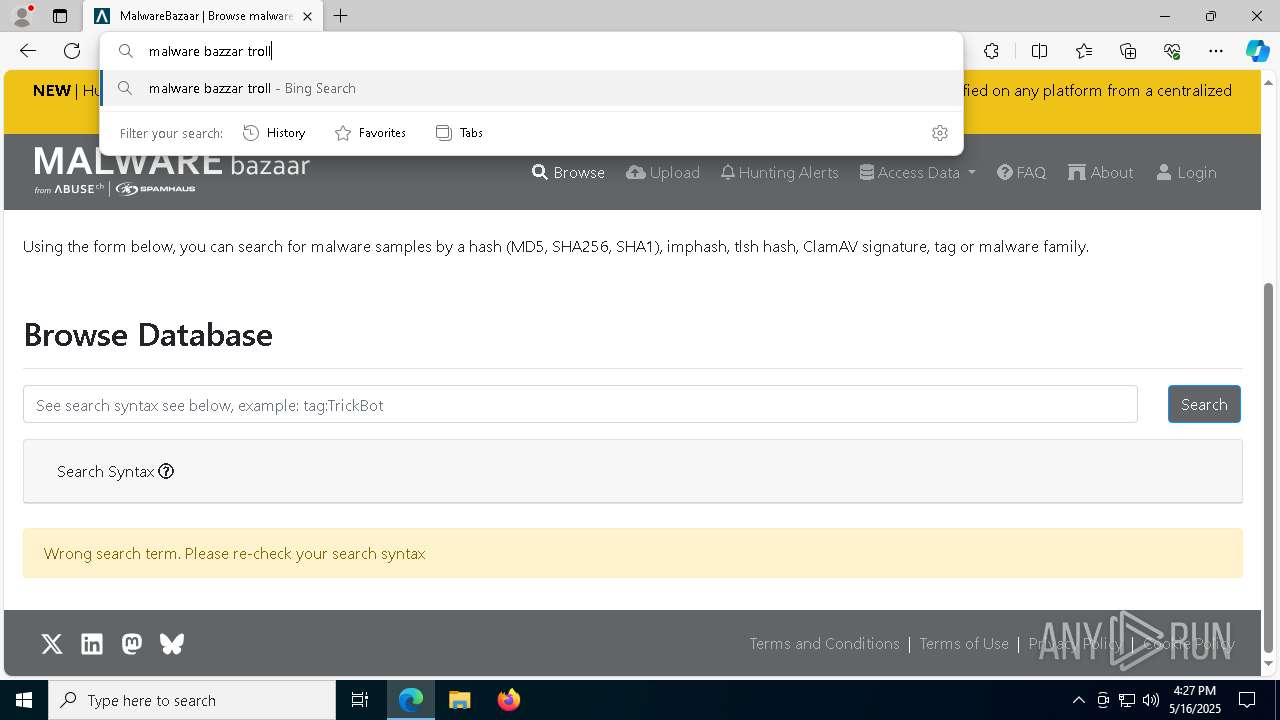This screenshot has width=1280, height=720.
Task: Open the volume control tray icon
Action: point(1151,700)
